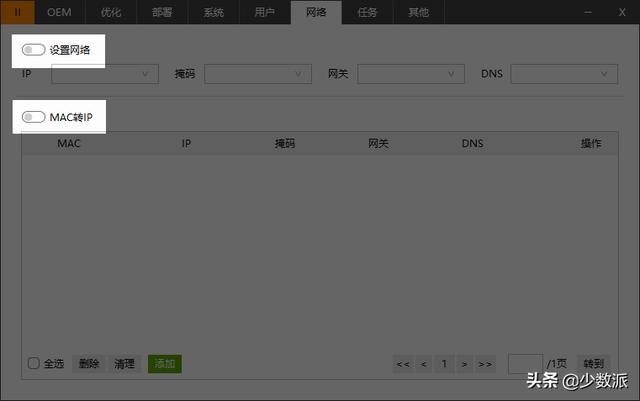Minimize the window
The width and height of the screenshot is (640, 401).
point(588,12)
